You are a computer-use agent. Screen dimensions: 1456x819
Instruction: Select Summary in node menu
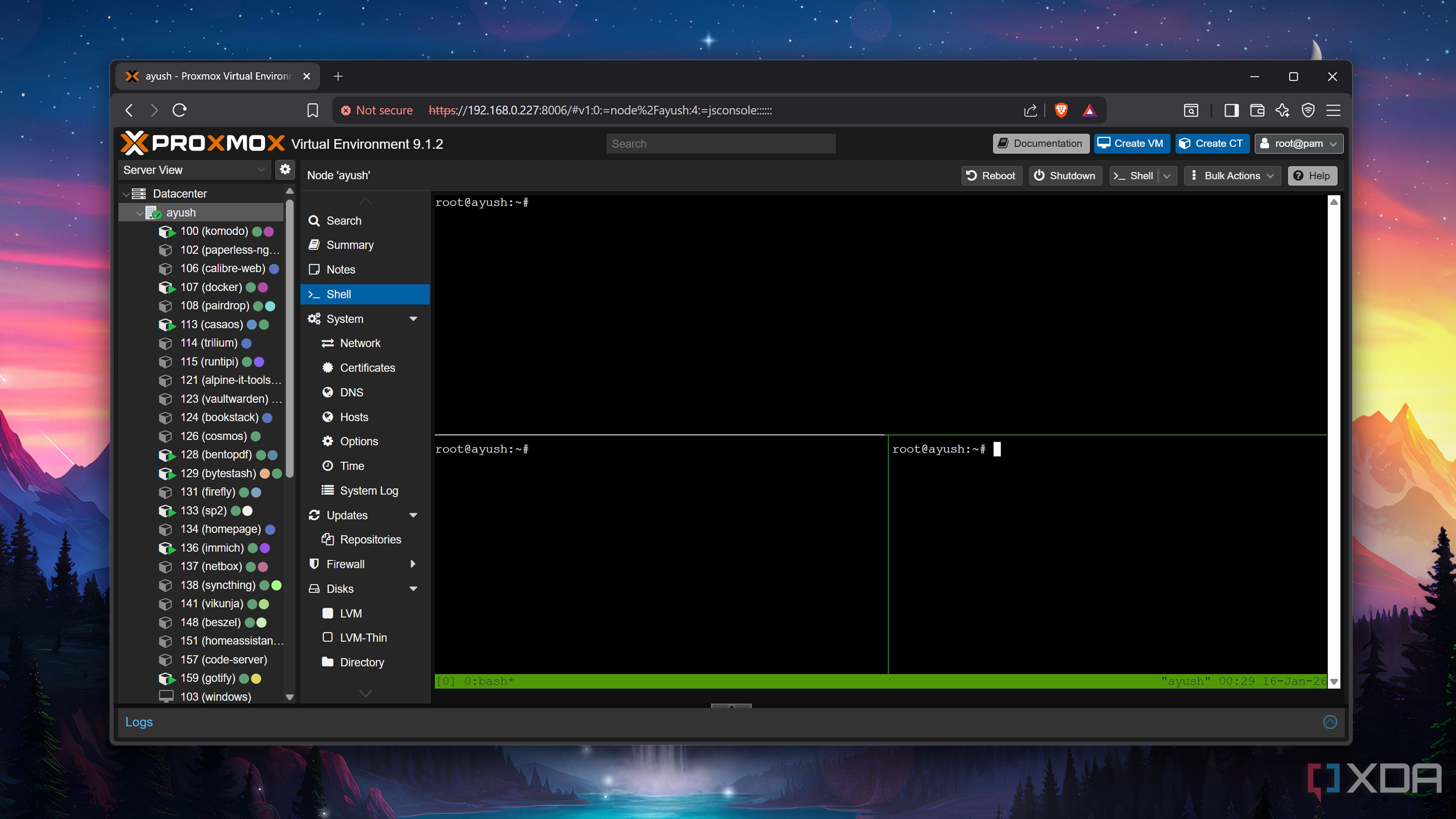click(x=365, y=245)
